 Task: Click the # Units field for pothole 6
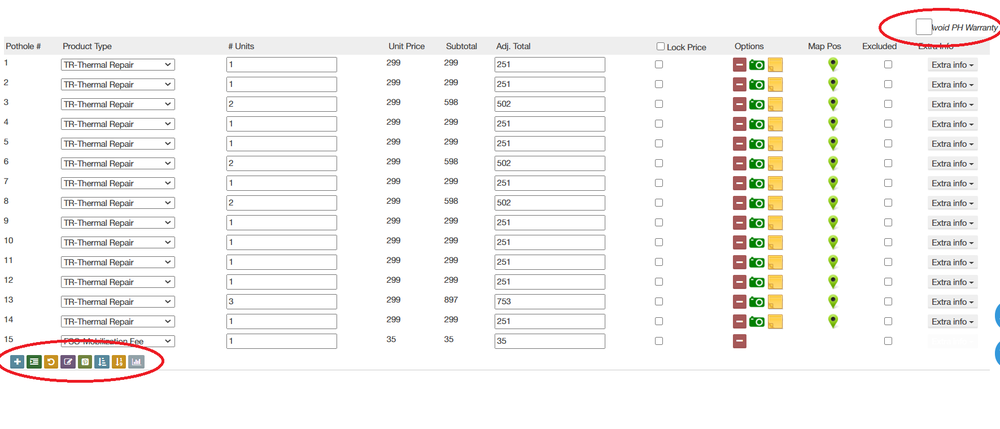point(281,163)
